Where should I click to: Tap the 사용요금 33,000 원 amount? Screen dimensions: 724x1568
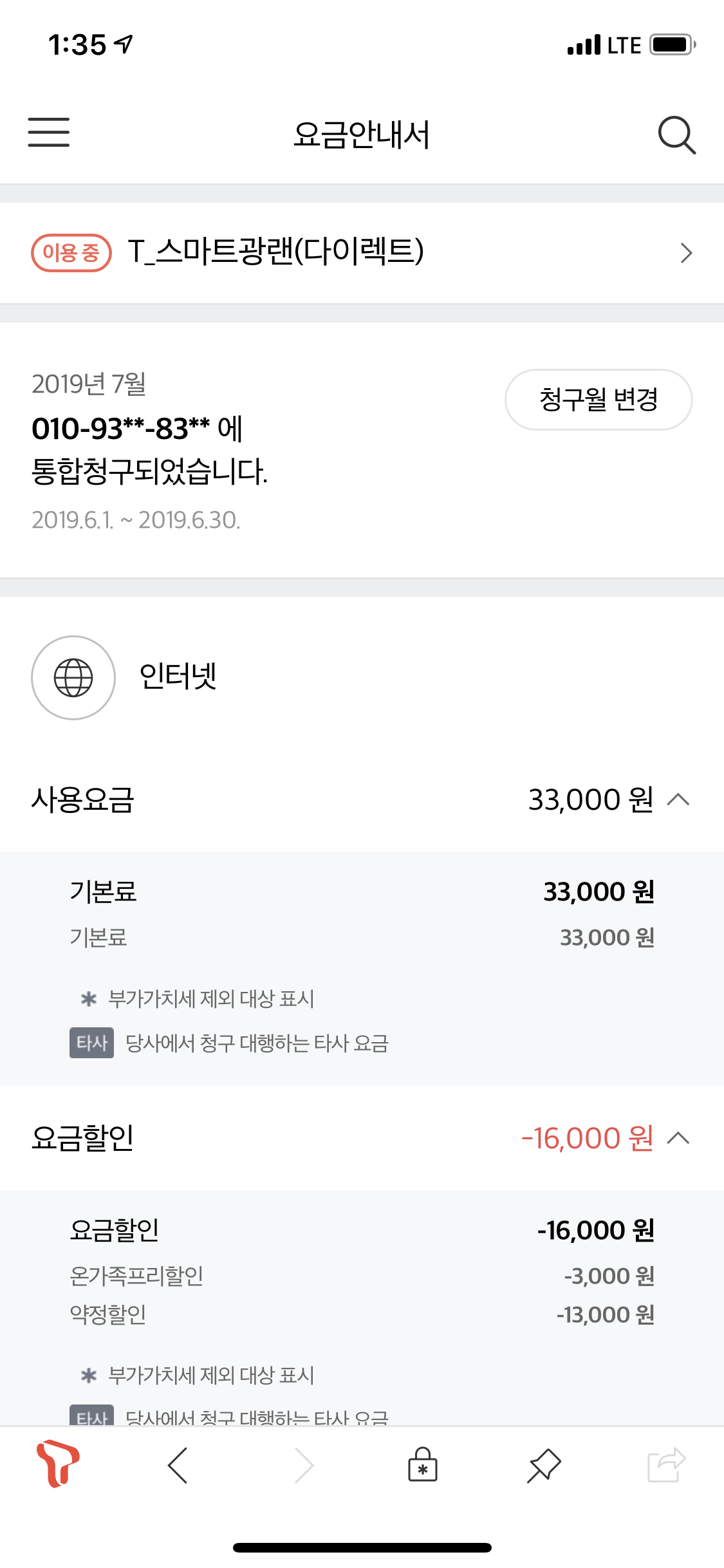click(590, 800)
